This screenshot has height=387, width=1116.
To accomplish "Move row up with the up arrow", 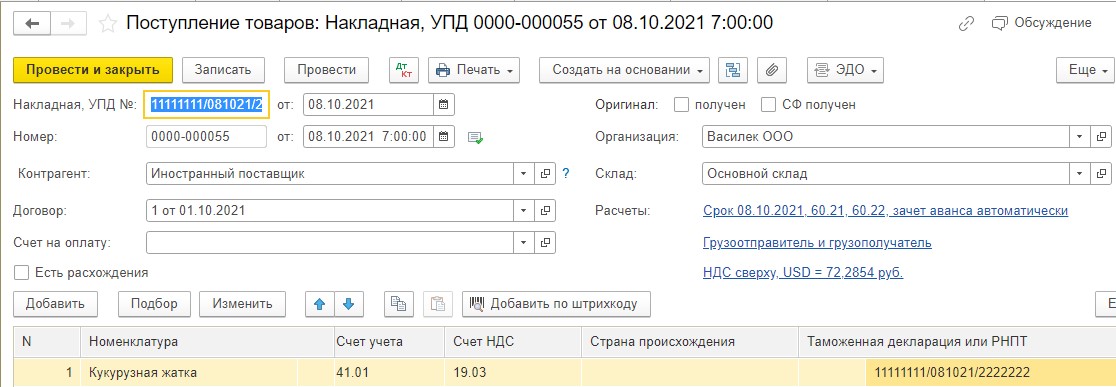I will tap(320, 304).
